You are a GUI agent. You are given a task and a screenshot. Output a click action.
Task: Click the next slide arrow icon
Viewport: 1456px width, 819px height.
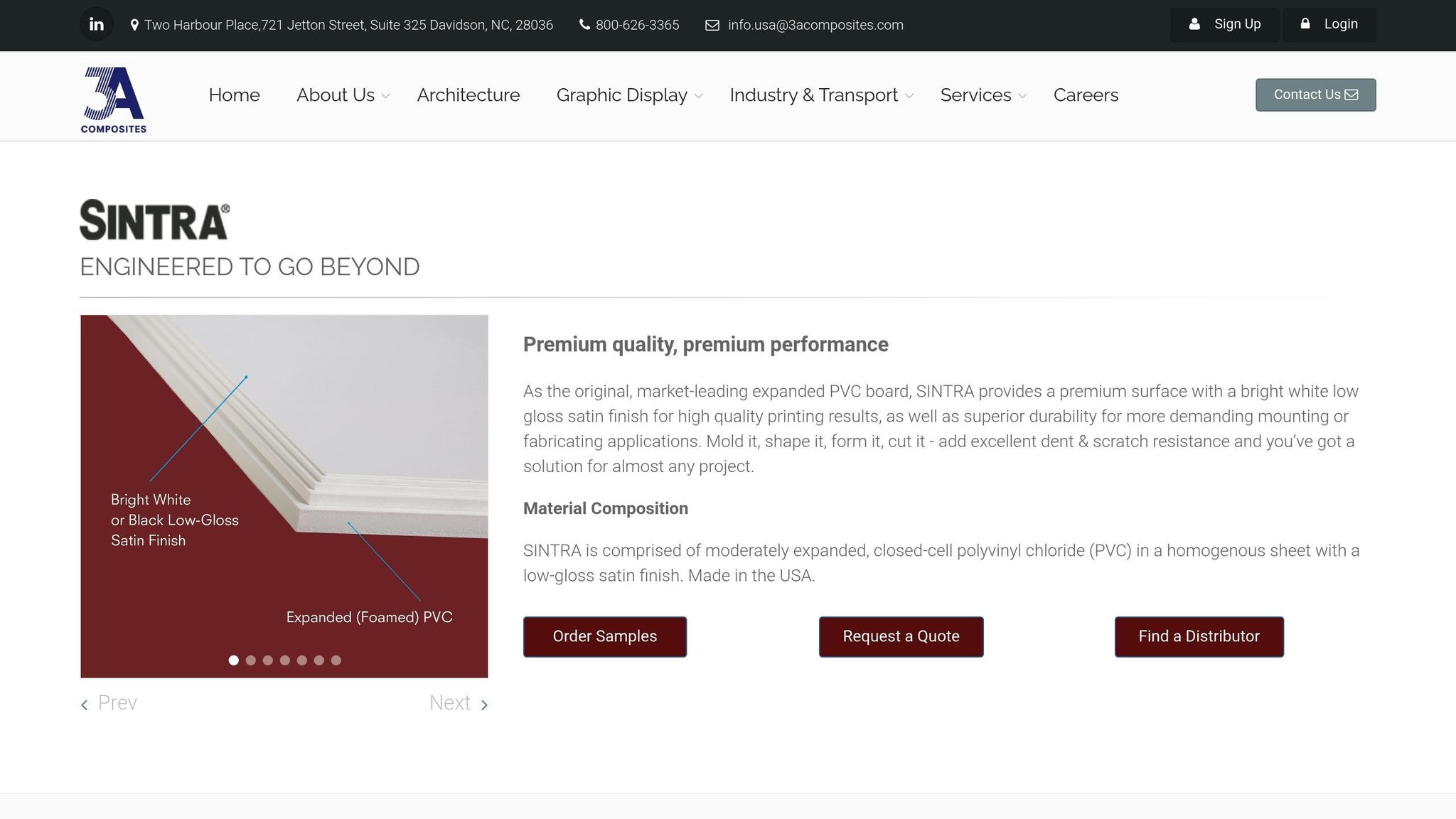tap(484, 705)
